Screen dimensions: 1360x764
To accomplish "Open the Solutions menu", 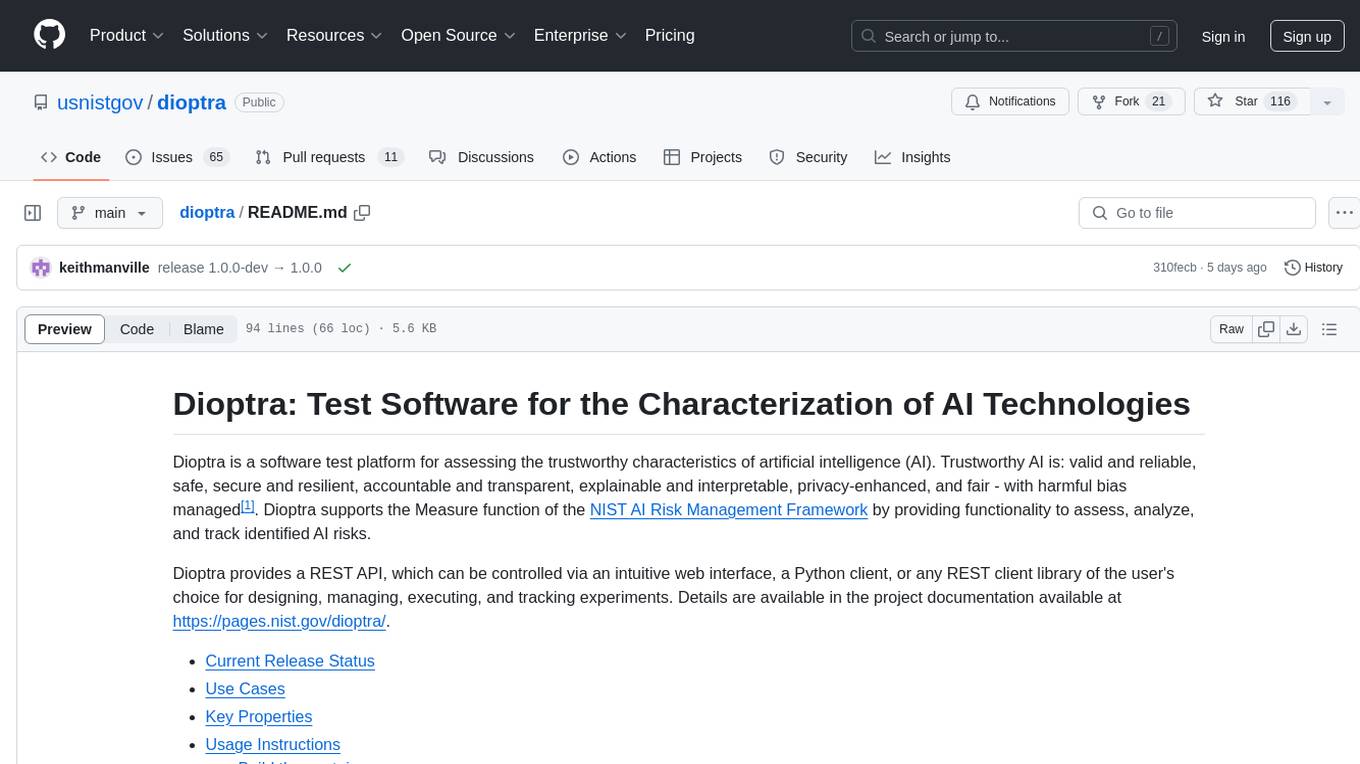I will pyautogui.click(x=225, y=35).
